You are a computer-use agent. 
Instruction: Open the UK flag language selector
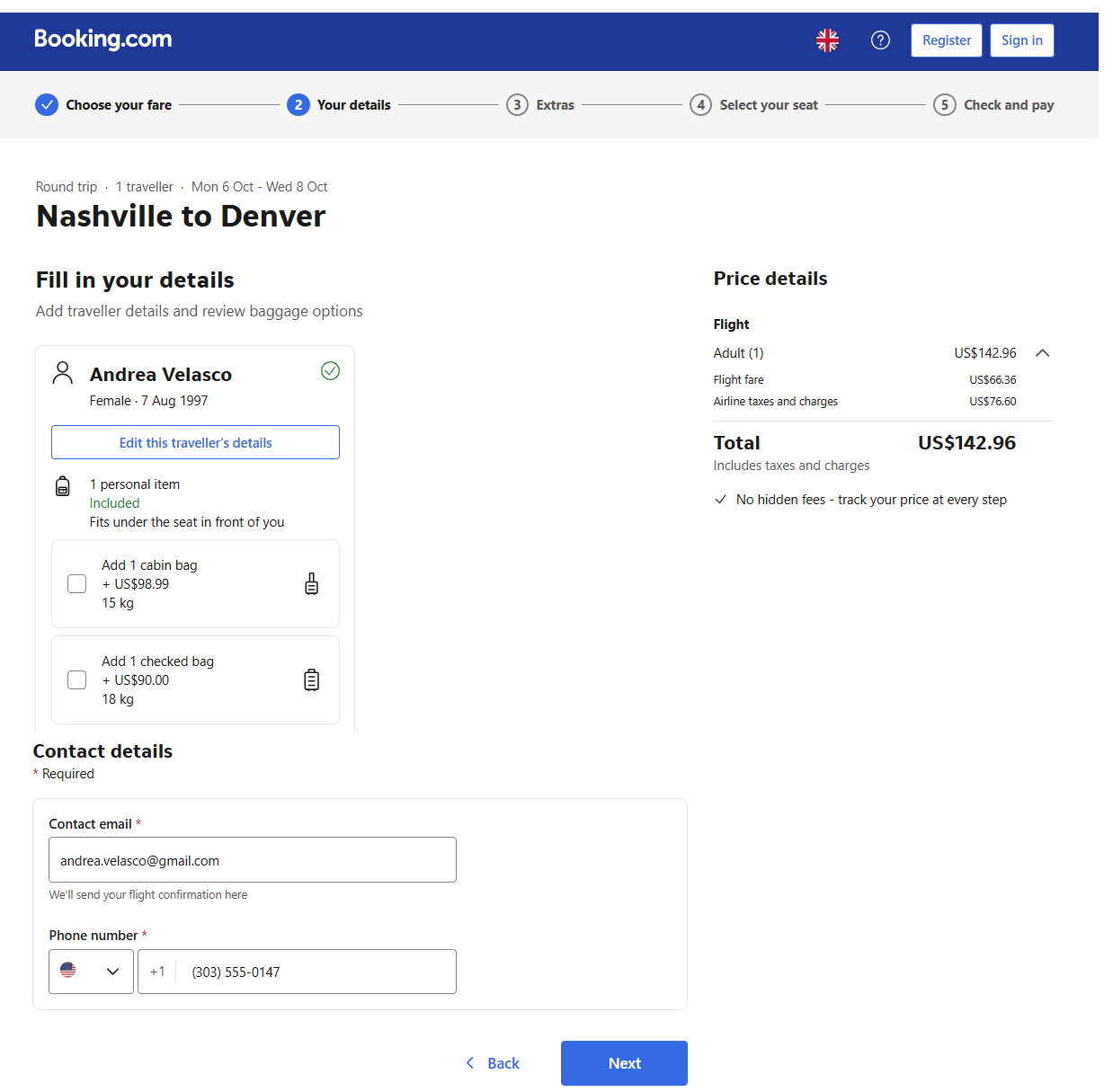827,40
